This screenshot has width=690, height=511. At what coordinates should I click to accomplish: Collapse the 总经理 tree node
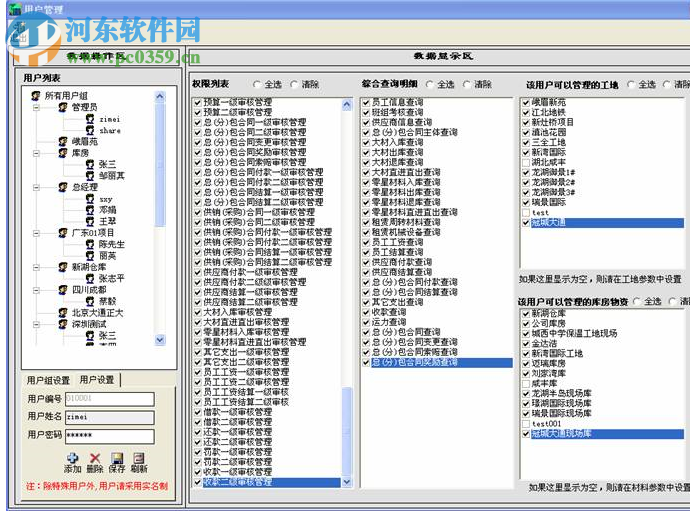[x=37, y=187]
